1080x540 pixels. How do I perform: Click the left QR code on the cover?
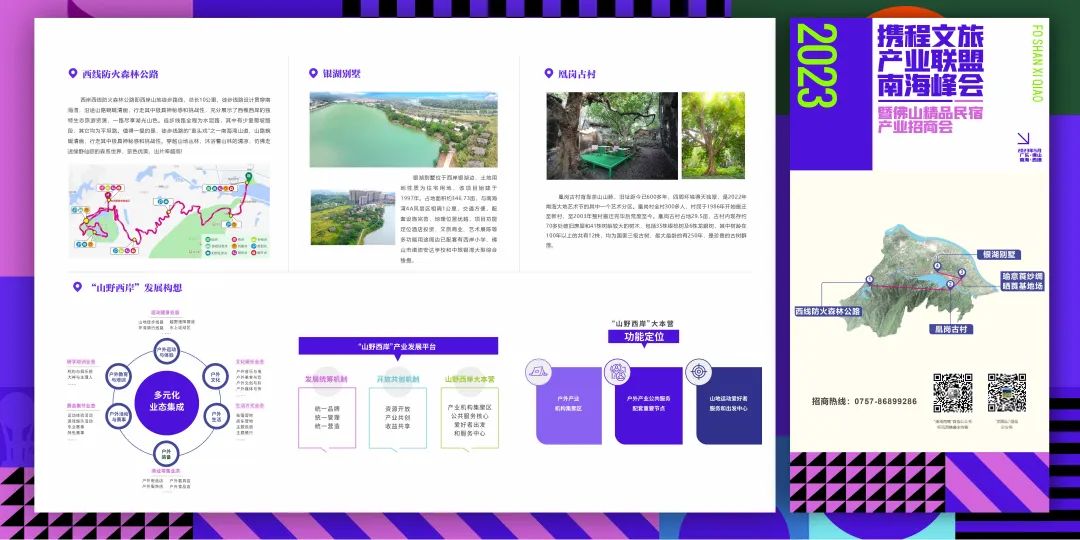[x=952, y=393]
